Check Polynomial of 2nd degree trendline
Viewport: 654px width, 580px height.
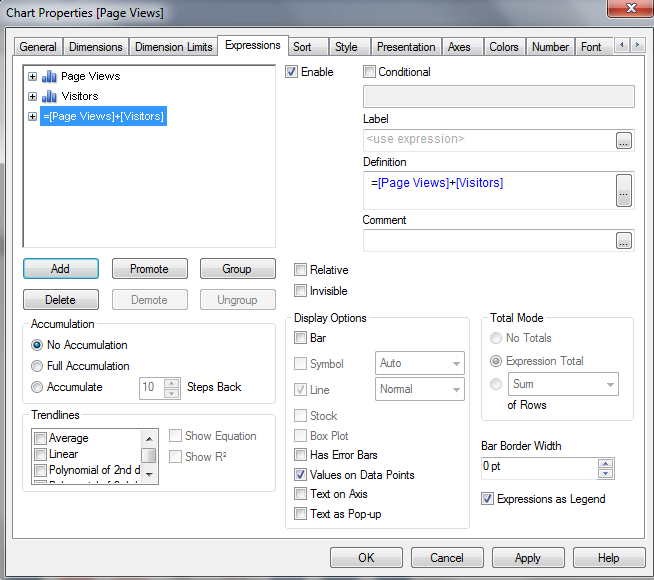point(40,470)
